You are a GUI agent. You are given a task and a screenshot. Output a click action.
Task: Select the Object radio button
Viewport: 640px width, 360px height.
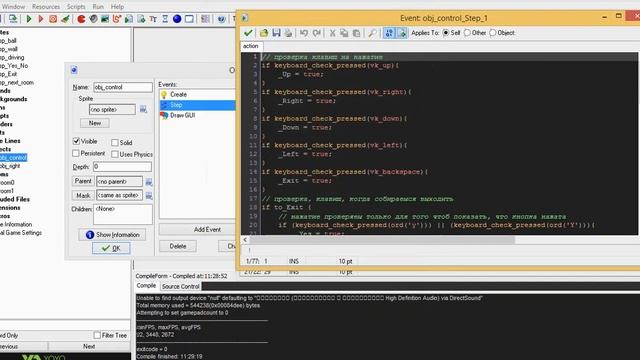pyautogui.click(x=493, y=33)
